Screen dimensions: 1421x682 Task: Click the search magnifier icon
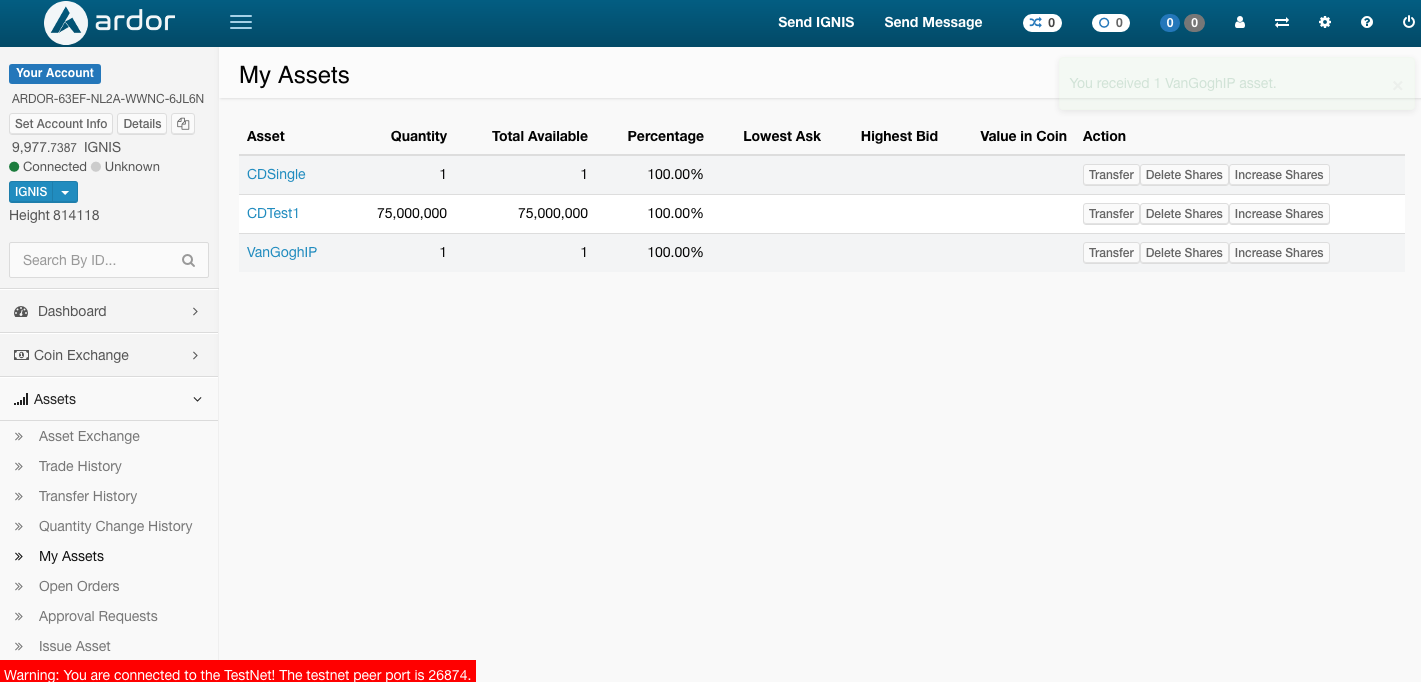pyautogui.click(x=188, y=260)
